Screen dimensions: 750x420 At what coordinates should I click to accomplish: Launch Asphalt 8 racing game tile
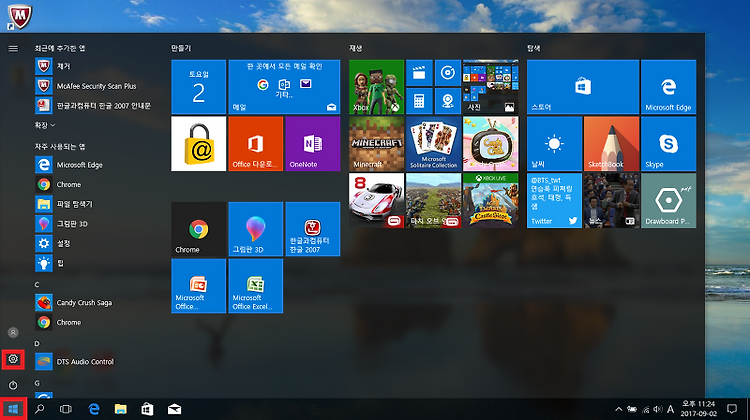tap(376, 200)
